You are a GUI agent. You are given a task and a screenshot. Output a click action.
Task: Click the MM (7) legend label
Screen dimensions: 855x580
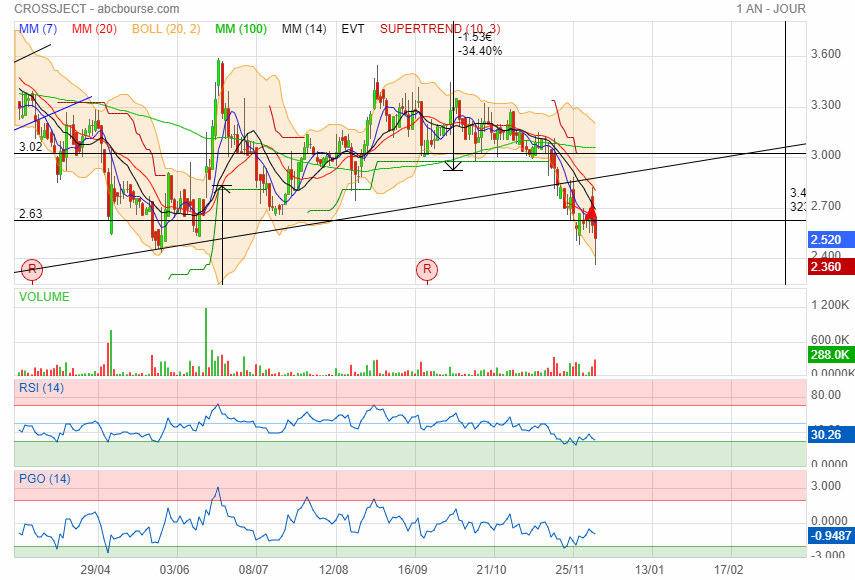tap(38, 29)
